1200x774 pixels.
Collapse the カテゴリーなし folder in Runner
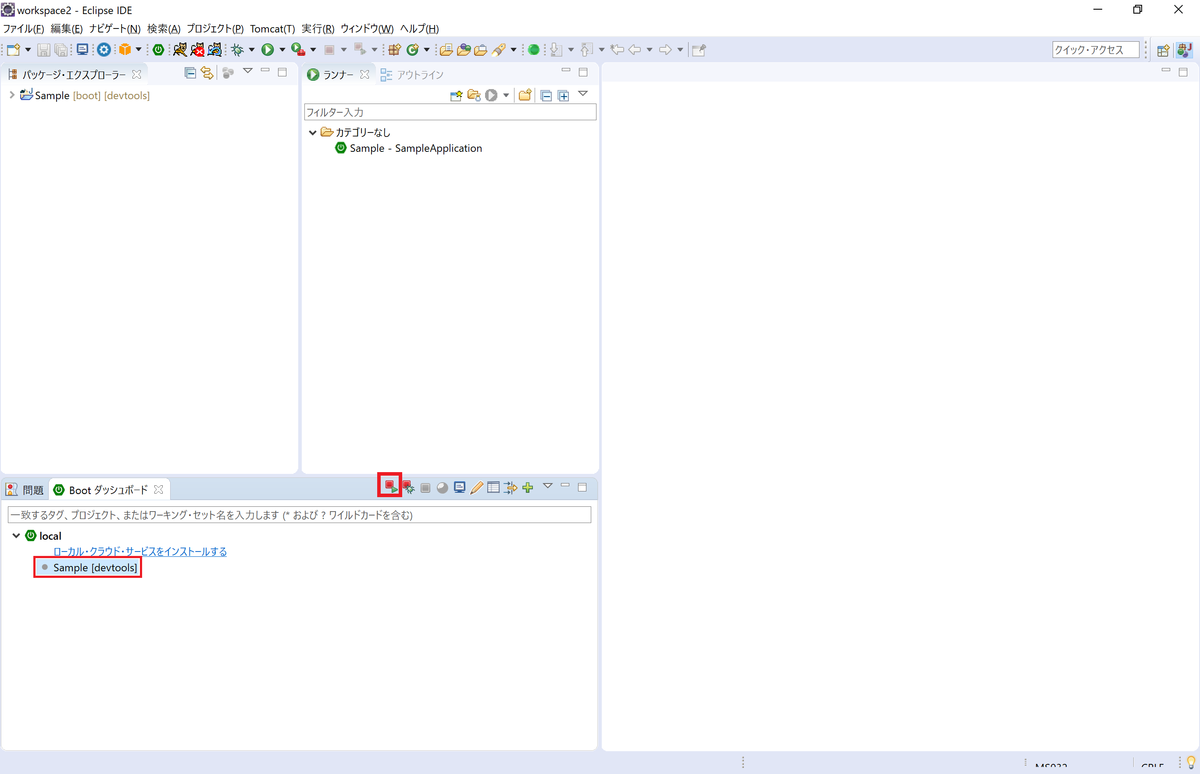(313, 132)
